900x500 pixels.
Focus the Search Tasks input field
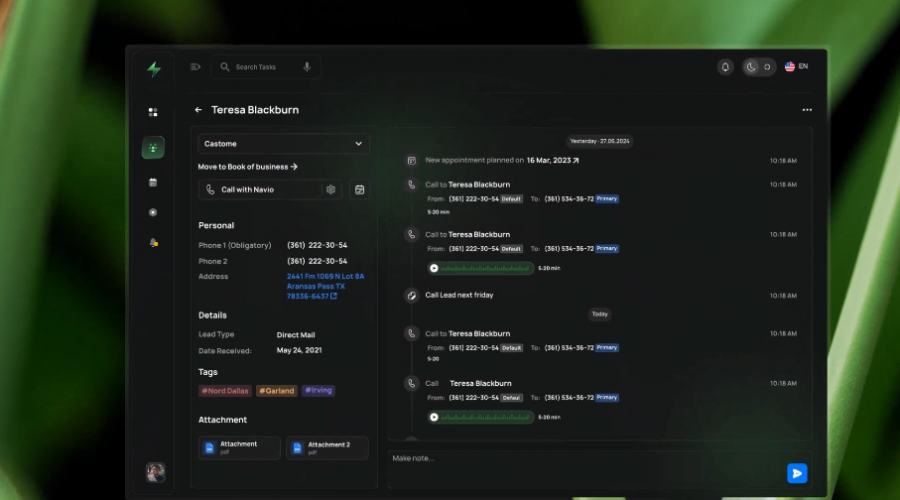pos(266,67)
